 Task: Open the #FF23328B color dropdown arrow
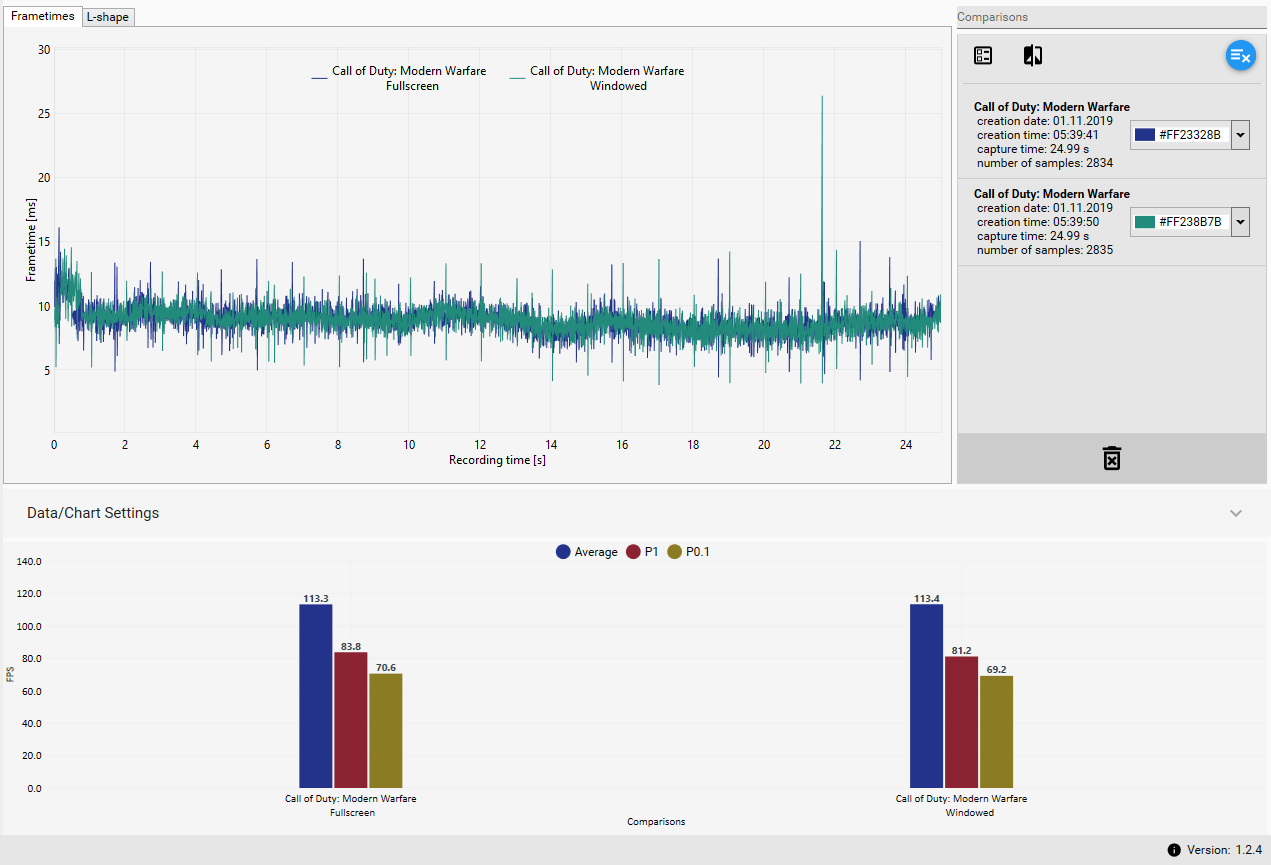pyautogui.click(x=1240, y=135)
